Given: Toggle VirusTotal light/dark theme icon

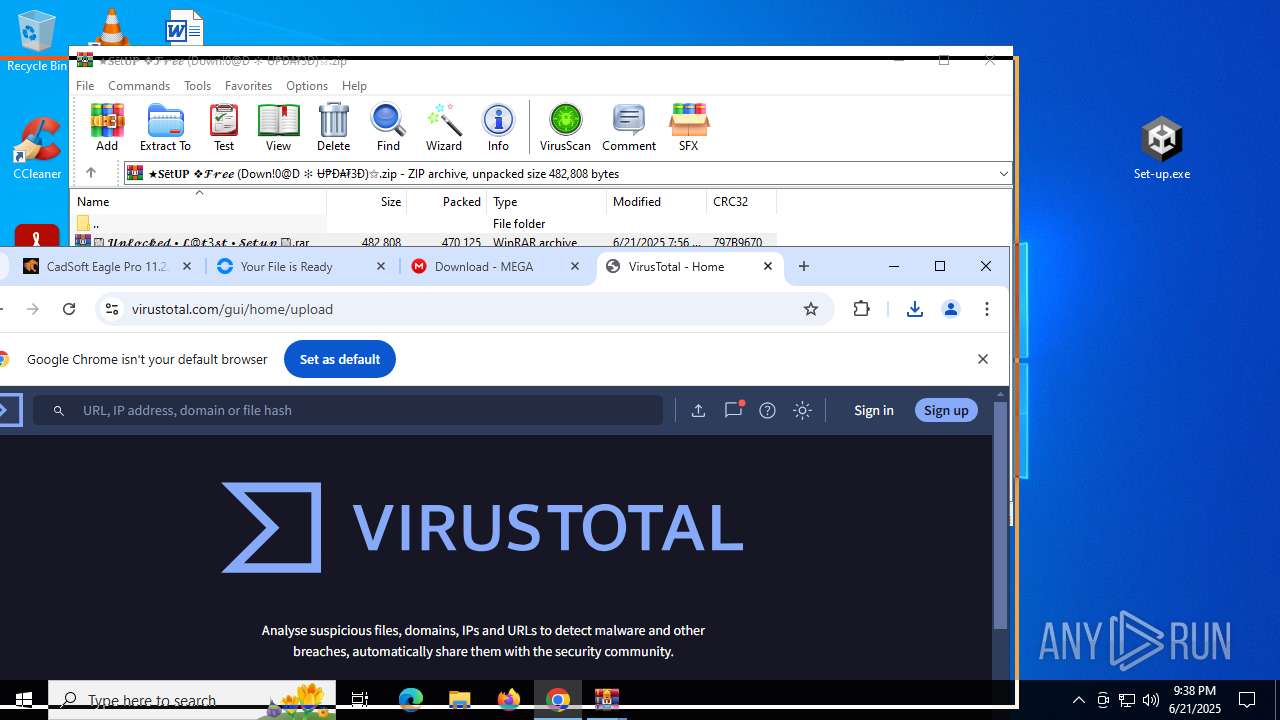Looking at the screenshot, I should [802, 410].
